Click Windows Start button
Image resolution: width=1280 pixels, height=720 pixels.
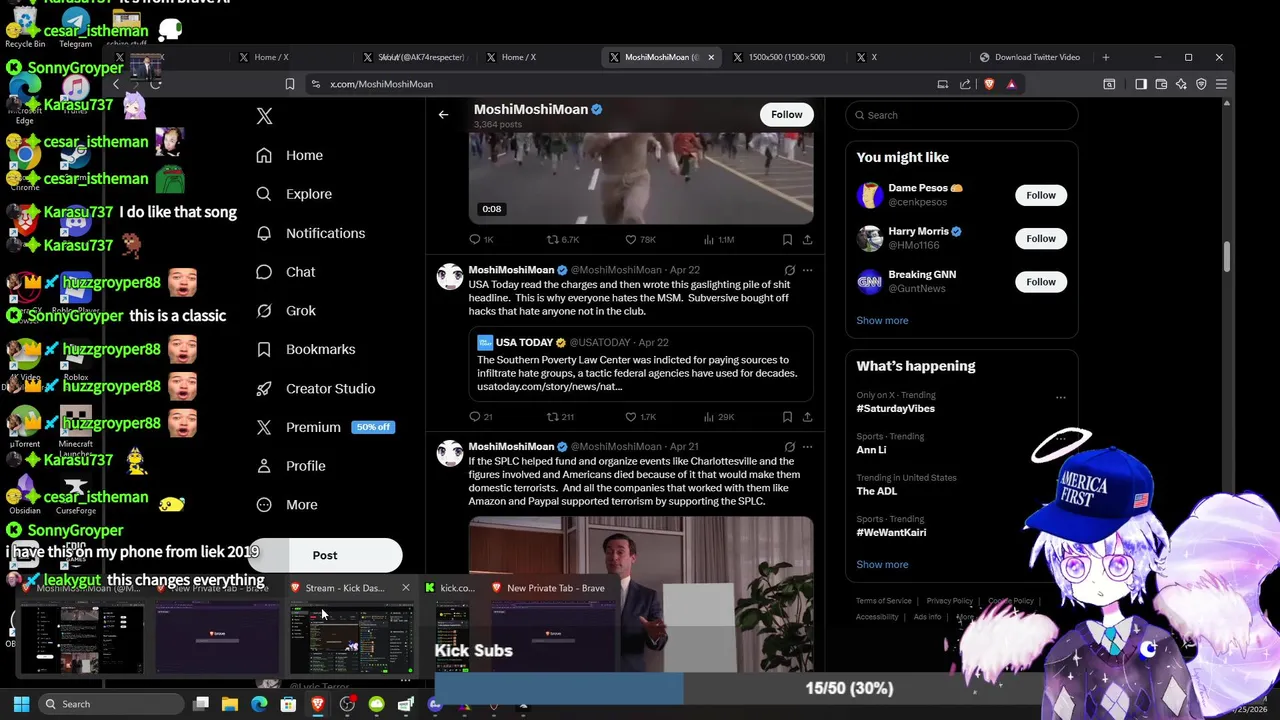[21, 704]
